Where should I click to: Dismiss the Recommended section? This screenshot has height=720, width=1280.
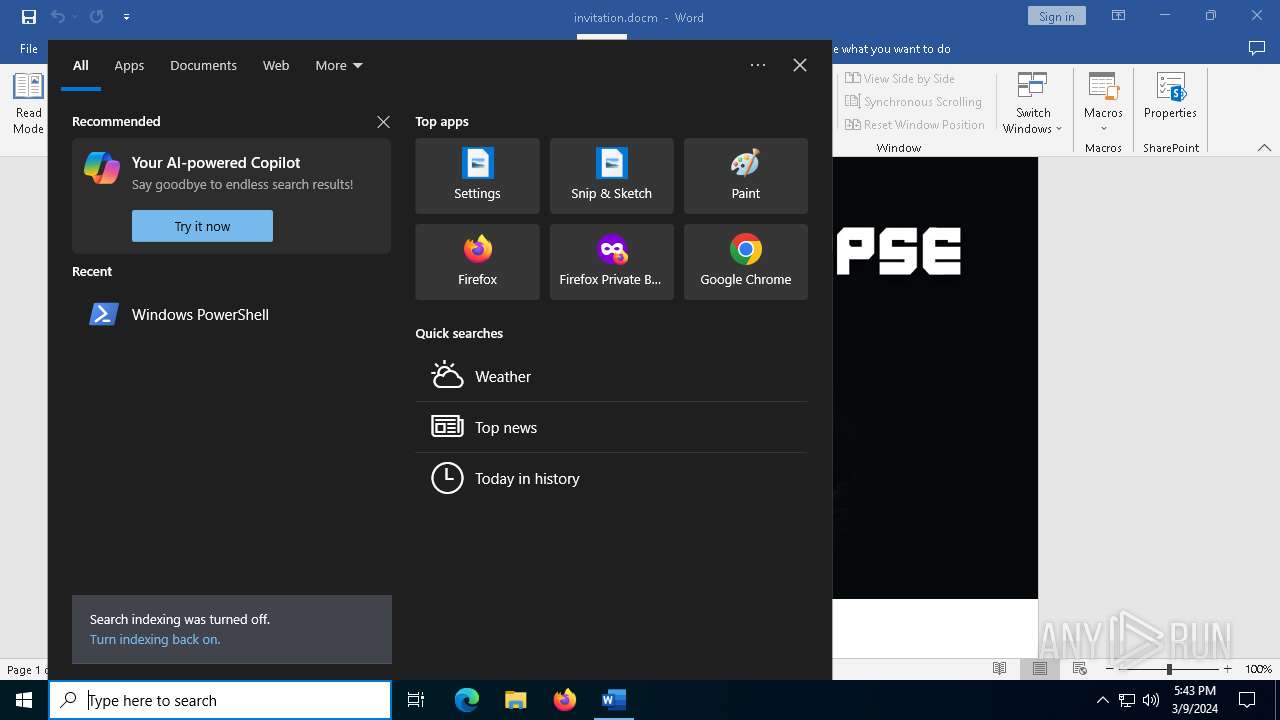(x=383, y=122)
